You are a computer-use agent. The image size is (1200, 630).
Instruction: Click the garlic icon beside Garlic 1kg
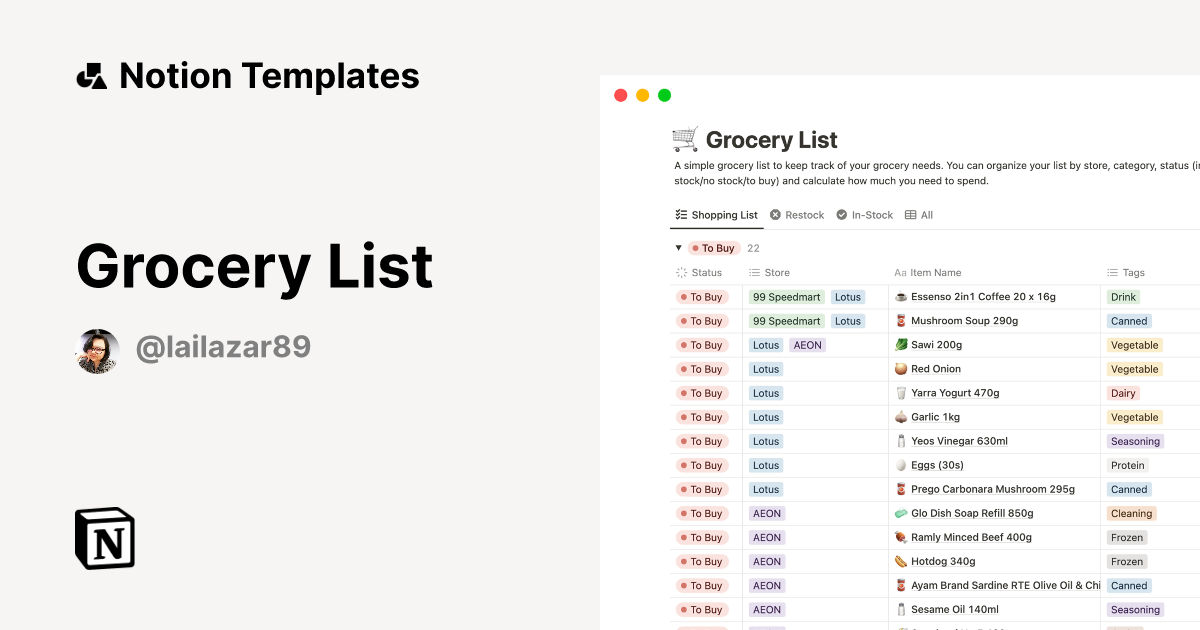(x=901, y=417)
